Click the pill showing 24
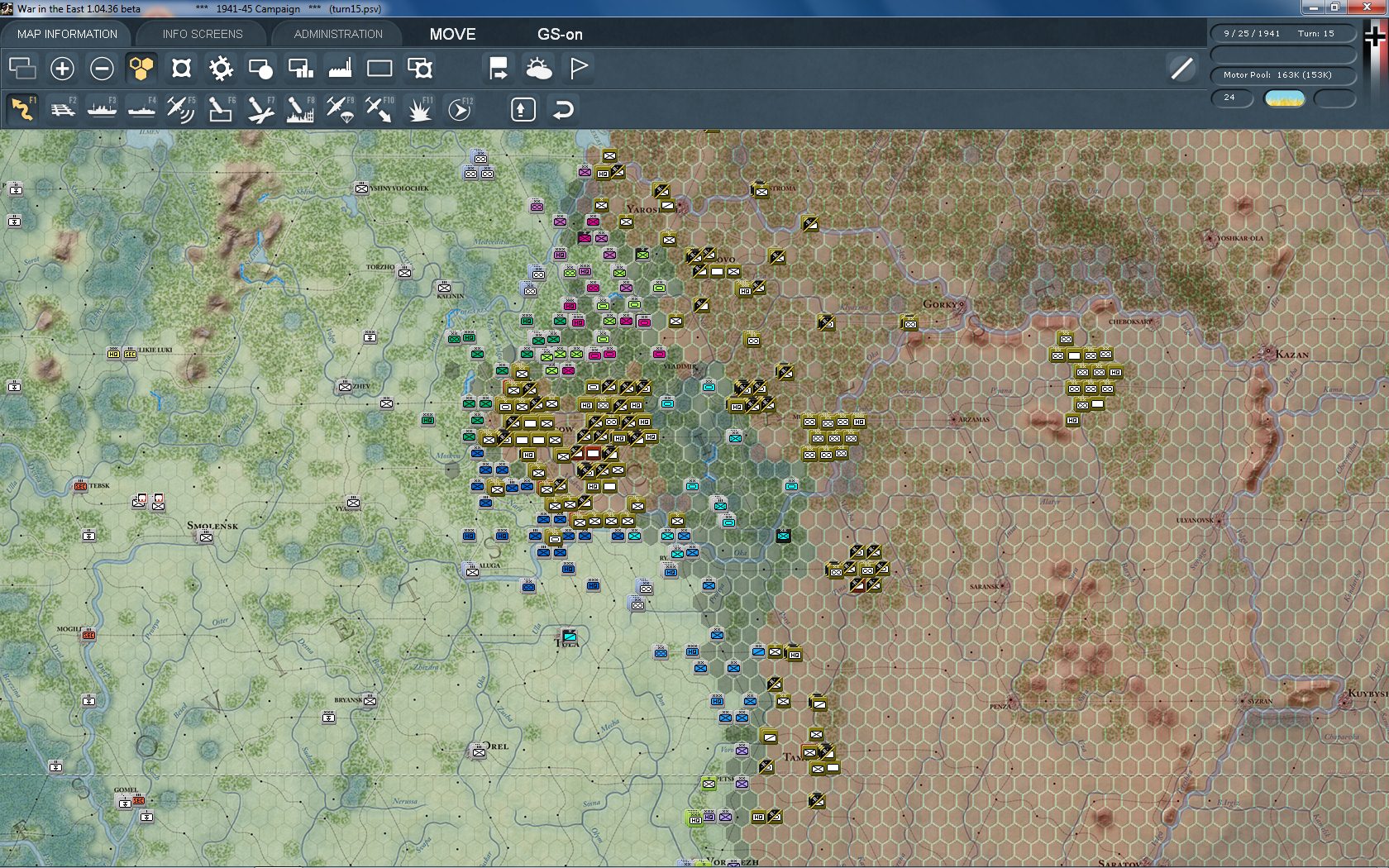The width and height of the screenshot is (1389, 868). [1232, 98]
